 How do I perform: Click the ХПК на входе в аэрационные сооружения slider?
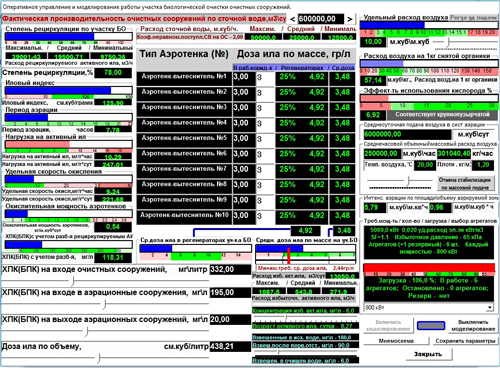[105, 304]
